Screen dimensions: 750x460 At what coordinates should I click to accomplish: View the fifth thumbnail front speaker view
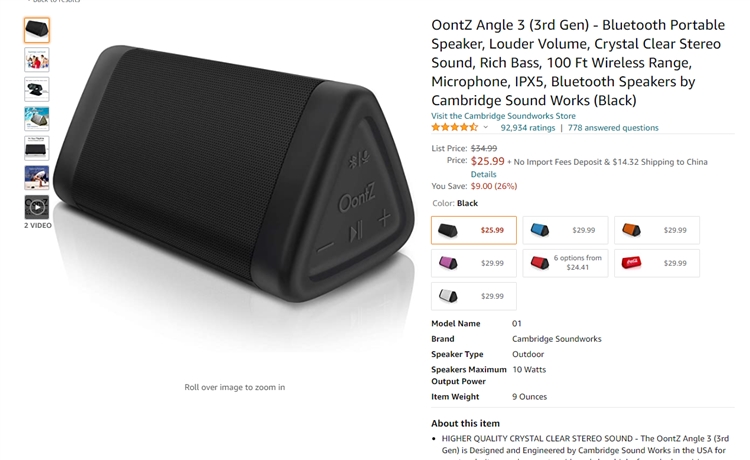pyautogui.click(x=37, y=148)
